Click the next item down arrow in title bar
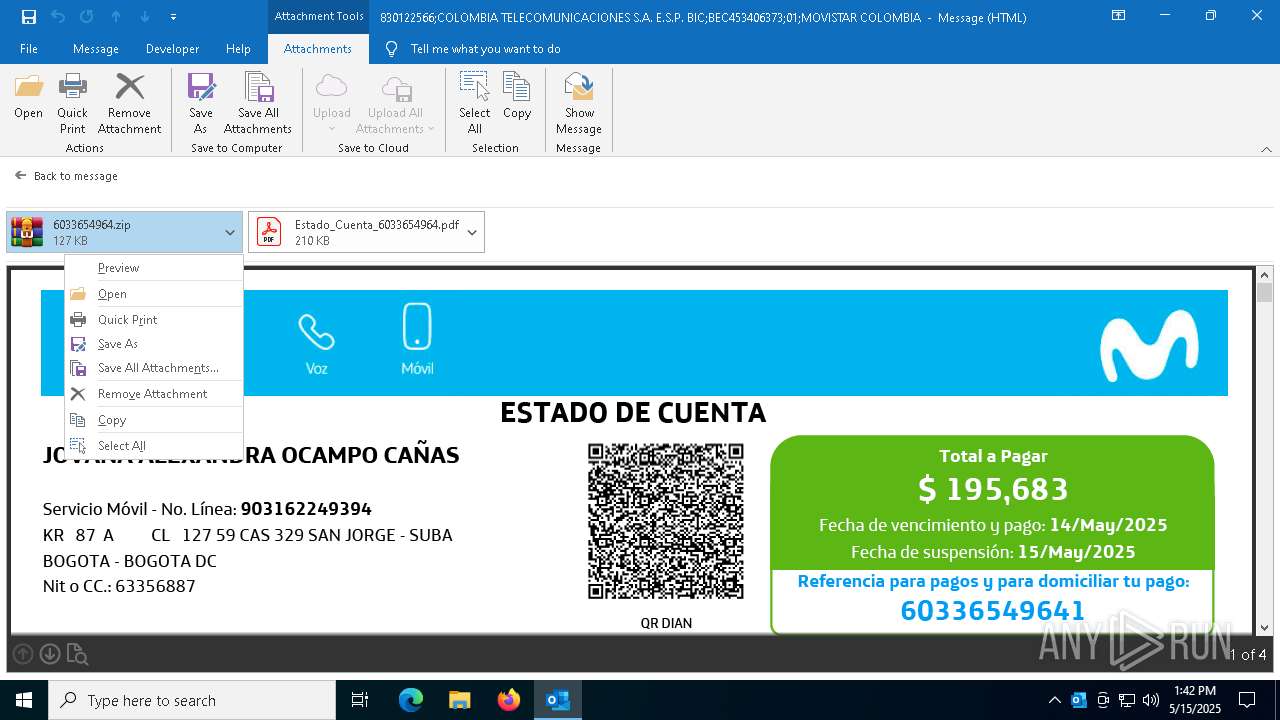Image resolution: width=1280 pixels, height=720 pixels. pos(145,17)
